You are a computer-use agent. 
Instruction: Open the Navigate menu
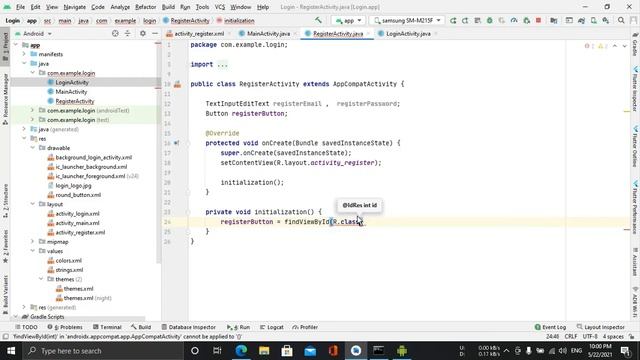tap(75, 7)
